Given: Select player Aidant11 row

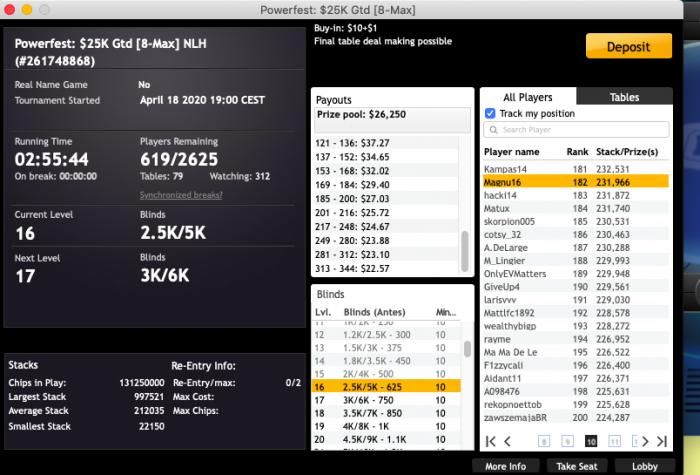Looking at the screenshot, I should coord(576,378).
